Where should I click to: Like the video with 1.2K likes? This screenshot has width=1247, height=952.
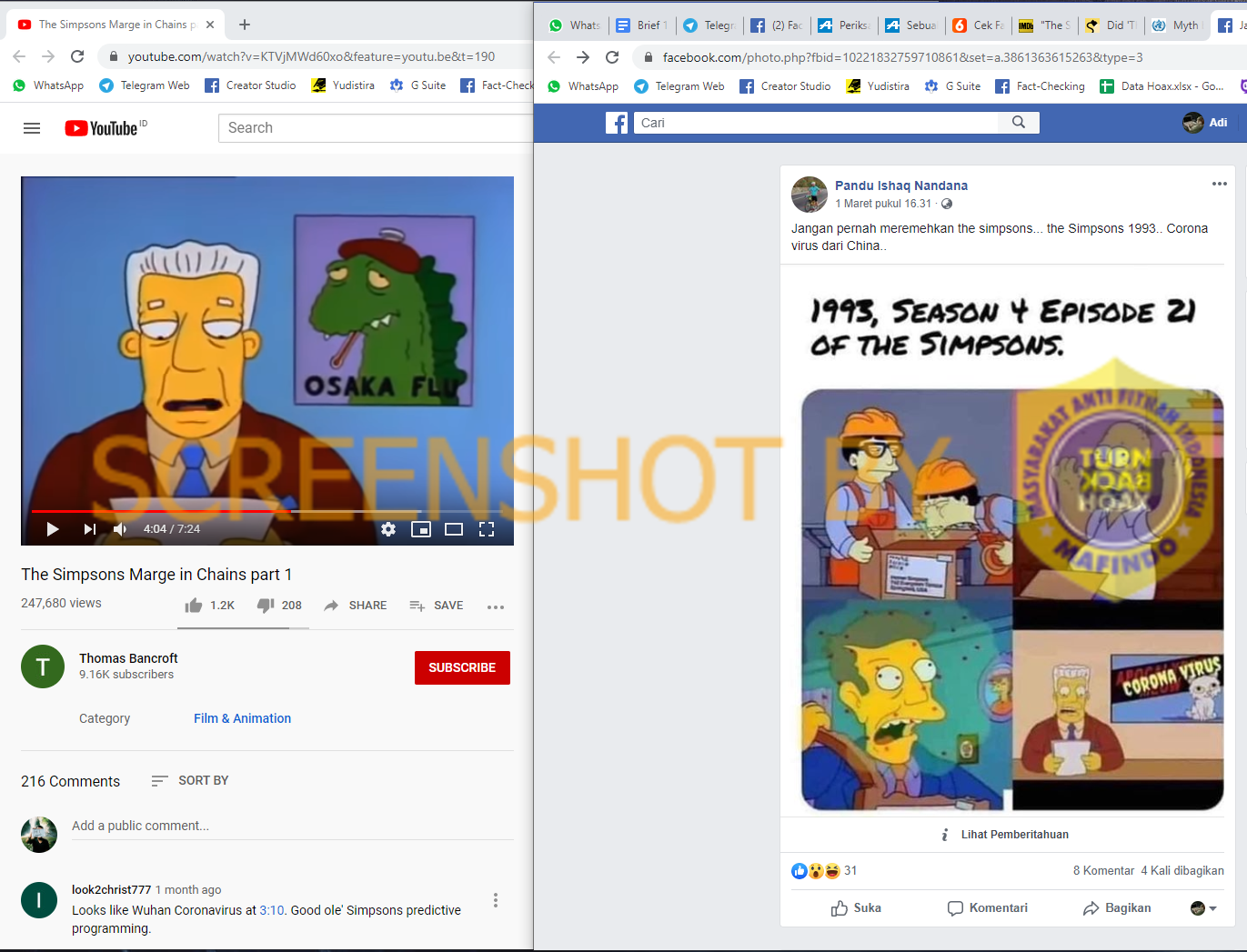click(x=209, y=606)
